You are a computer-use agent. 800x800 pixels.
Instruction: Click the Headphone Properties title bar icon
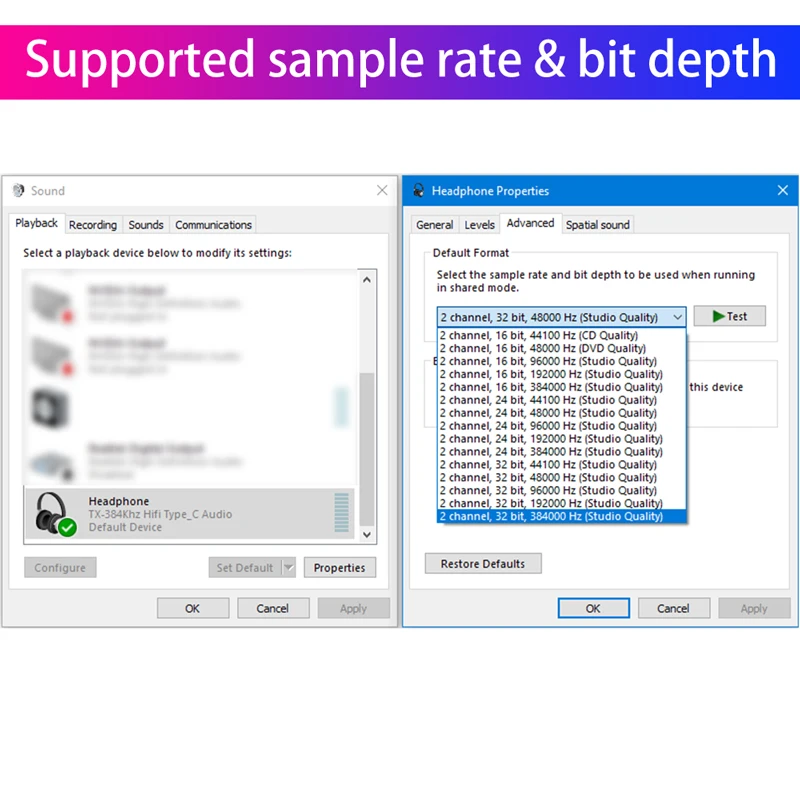[418, 190]
